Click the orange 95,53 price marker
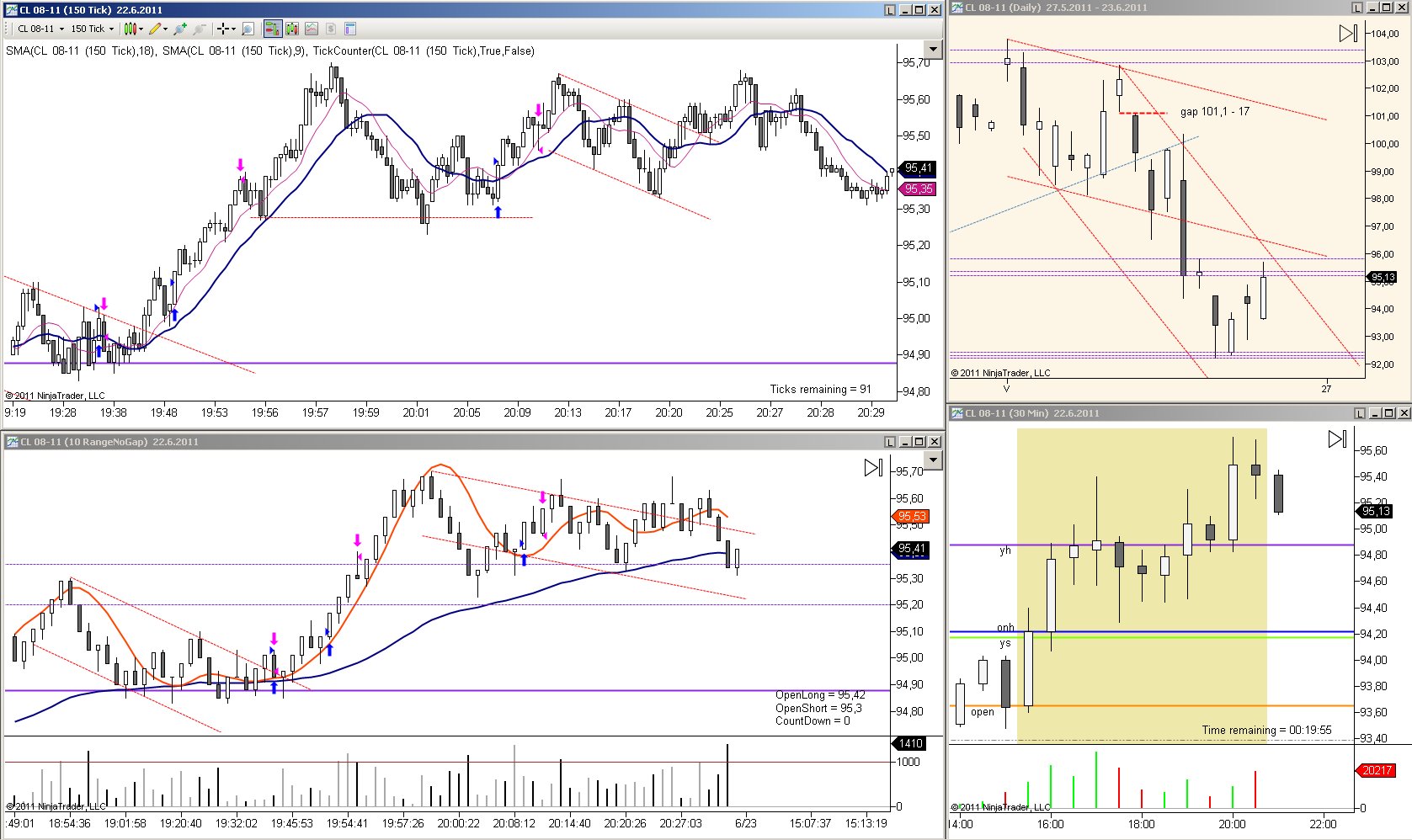The width and height of the screenshot is (1412, 840). pyautogui.click(x=910, y=516)
